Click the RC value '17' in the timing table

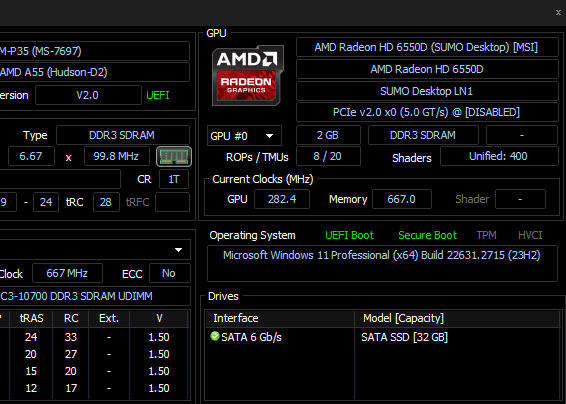pyautogui.click(x=71, y=388)
